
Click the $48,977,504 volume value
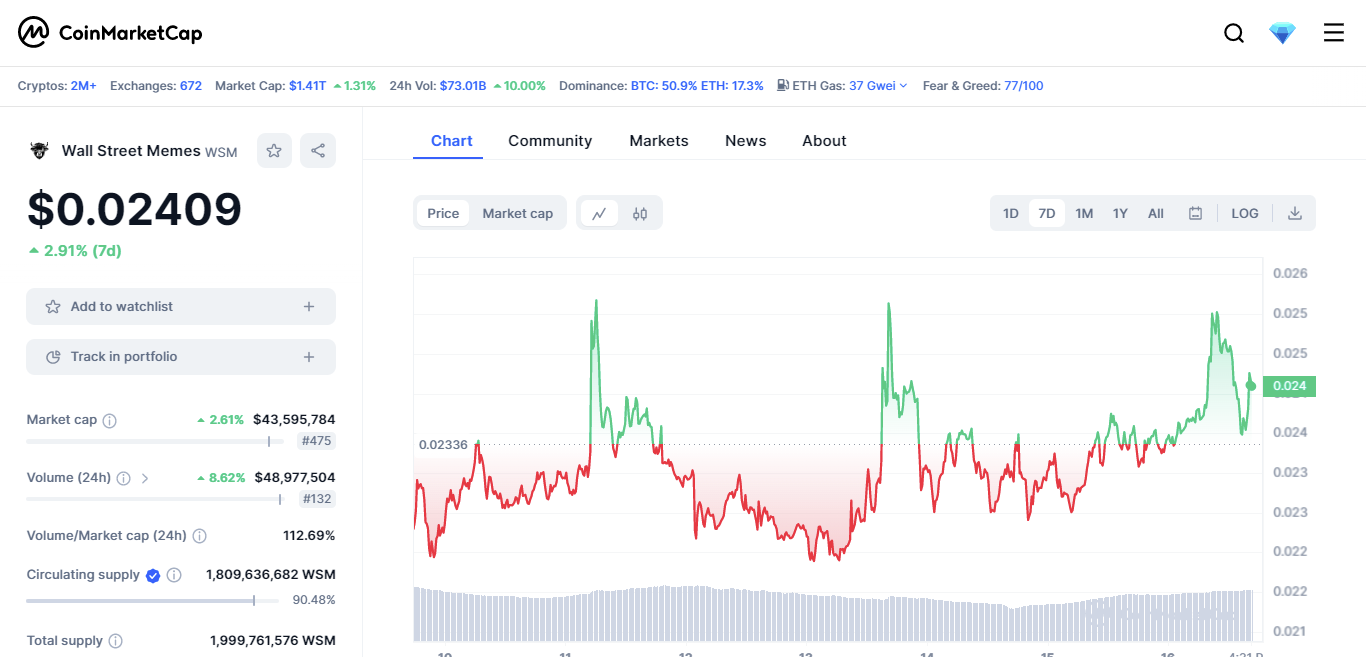click(x=294, y=478)
